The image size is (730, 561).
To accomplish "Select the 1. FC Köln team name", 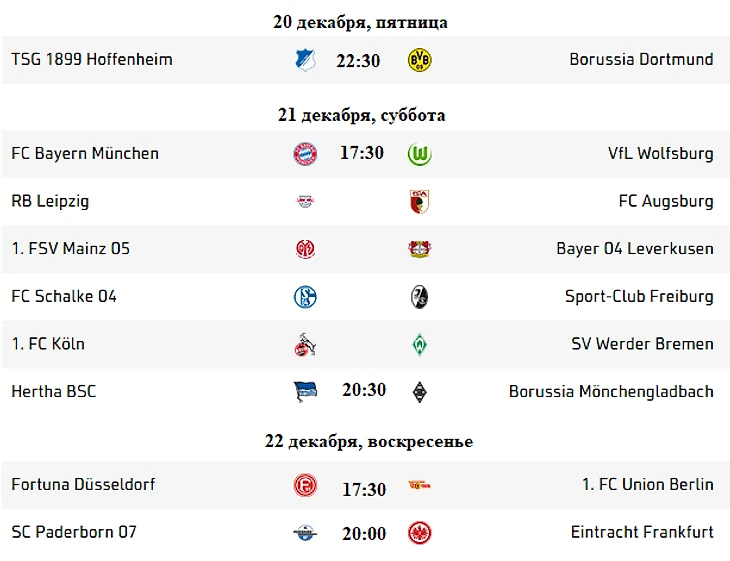I will 48,344.
